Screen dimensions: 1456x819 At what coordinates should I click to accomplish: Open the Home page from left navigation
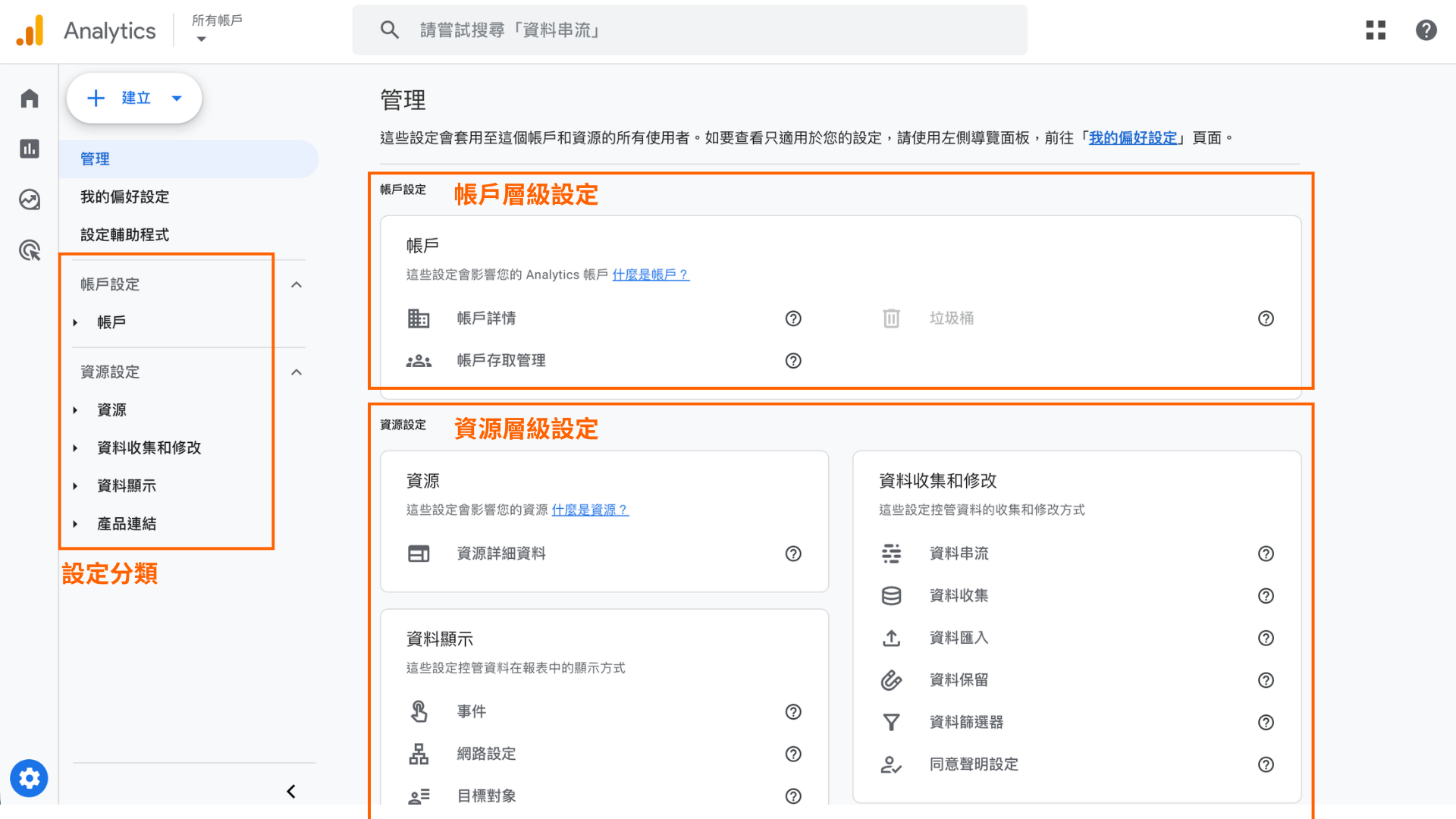(x=29, y=98)
